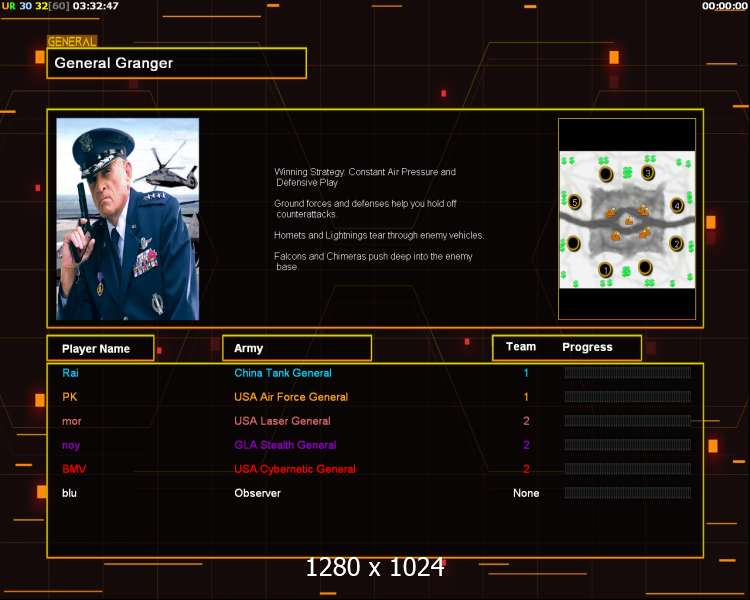Click the Falcons and Chimeras text
Image resolution: width=750 pixels, height=600 pixels.
click(x=373, y=261)
